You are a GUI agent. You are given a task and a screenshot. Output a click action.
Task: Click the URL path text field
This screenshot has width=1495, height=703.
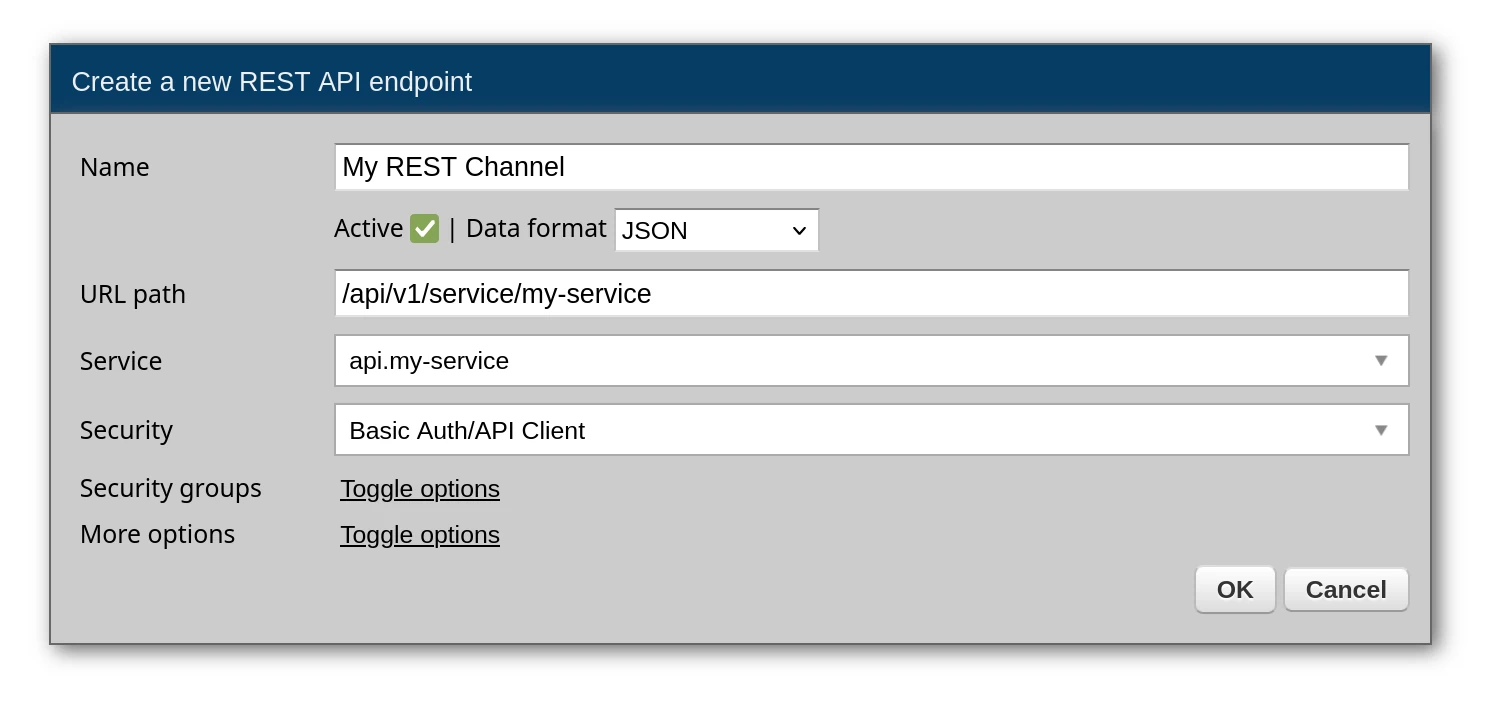click(x=870, y=294)
